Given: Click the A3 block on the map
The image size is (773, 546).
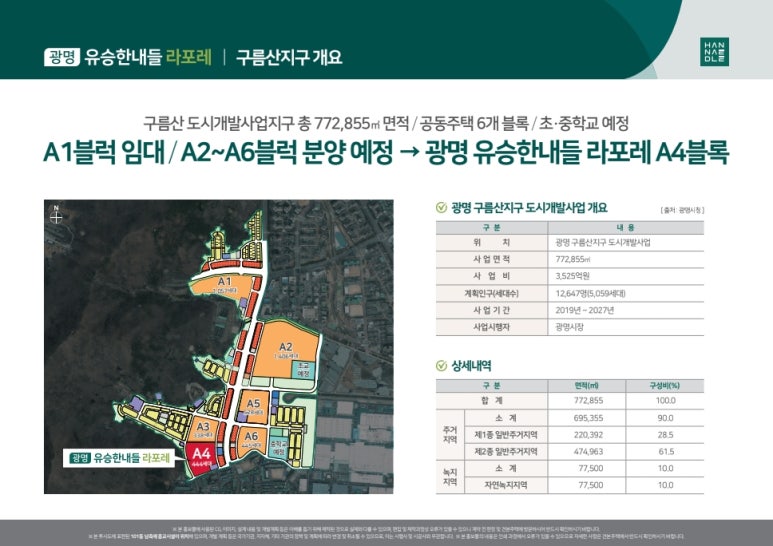Looking at the screenshot, I should click(x=203, y=428).
